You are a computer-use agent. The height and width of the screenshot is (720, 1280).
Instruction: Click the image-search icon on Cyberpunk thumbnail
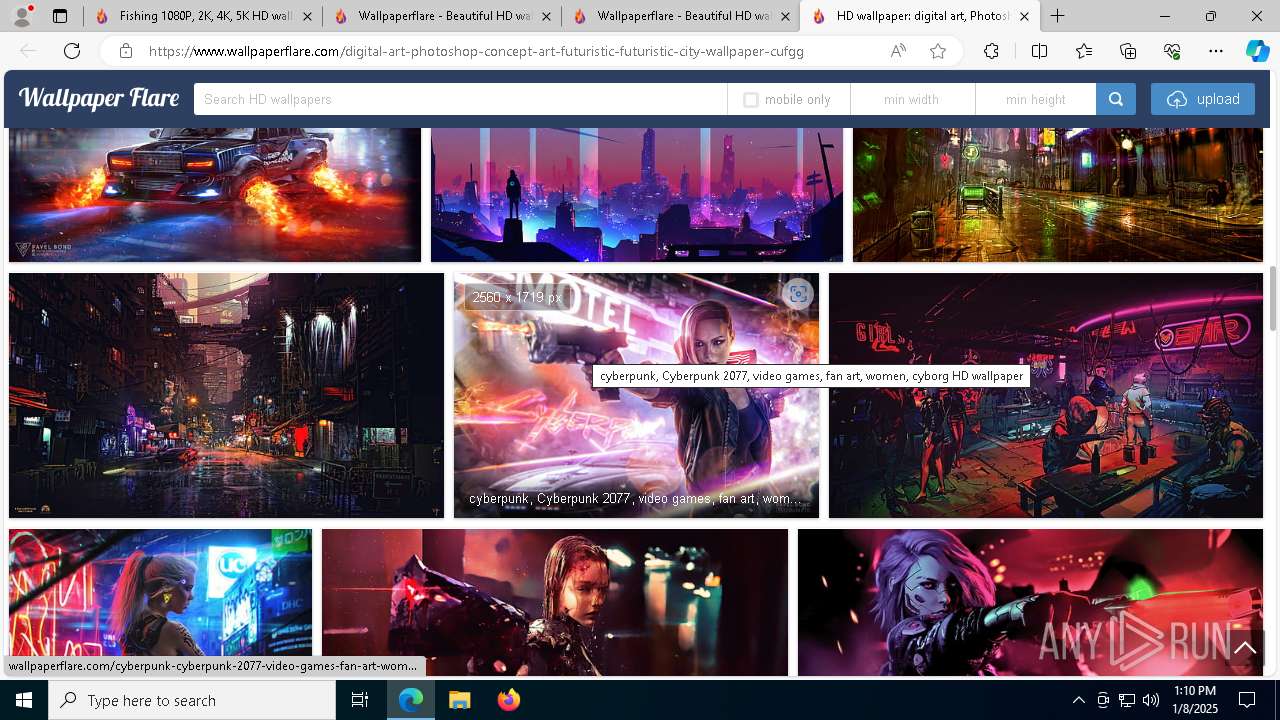tap(798, 294)
